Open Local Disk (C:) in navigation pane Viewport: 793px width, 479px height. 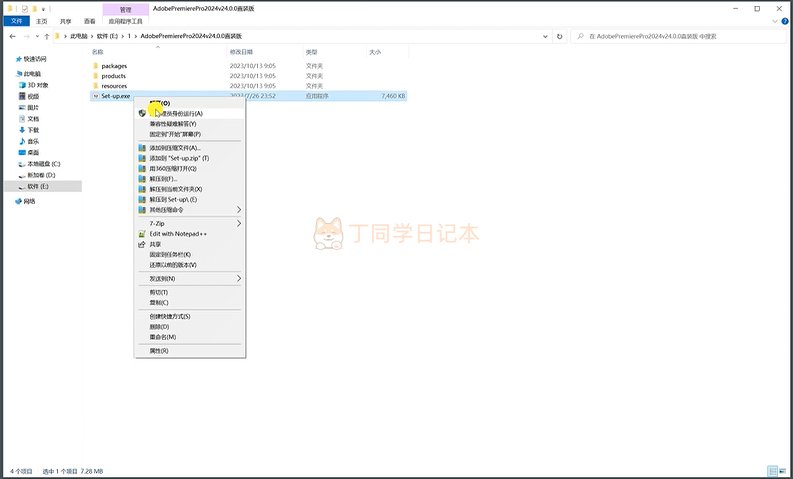[43, 164]
